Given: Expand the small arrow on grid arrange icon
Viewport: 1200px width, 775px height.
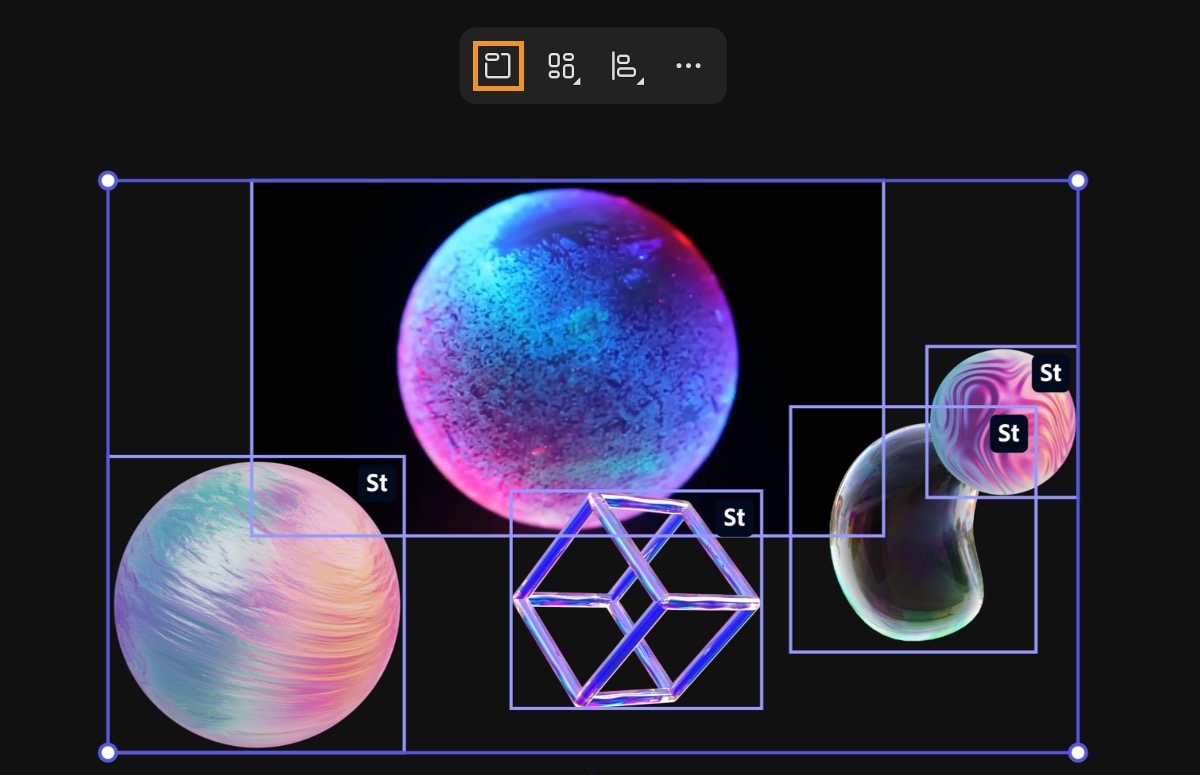Looking at the screenshot, I should pyautogui.click(x=577, y=80).
